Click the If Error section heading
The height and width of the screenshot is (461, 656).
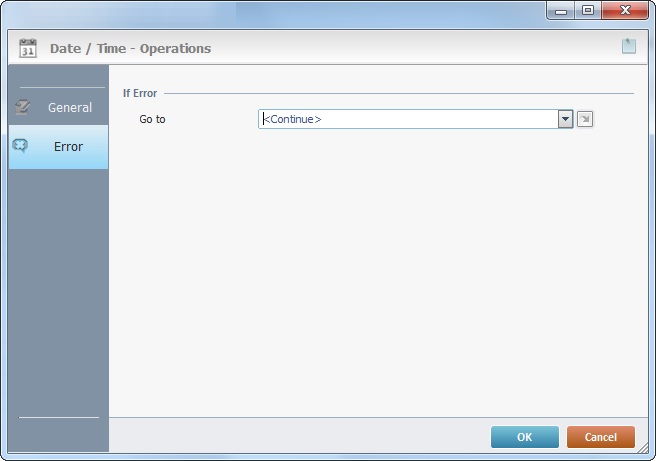pyautogui.click(x=140, y=93)
